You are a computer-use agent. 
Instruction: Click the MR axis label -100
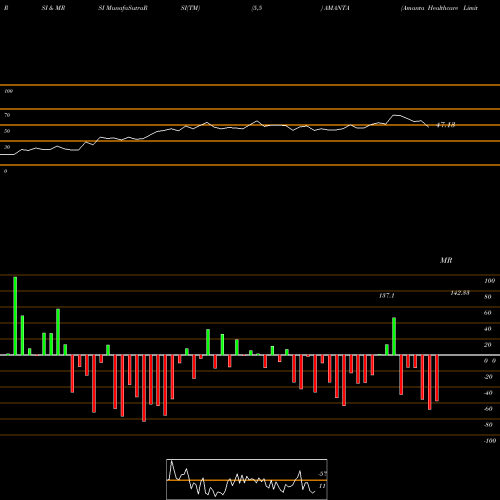[x=490, y=441]
